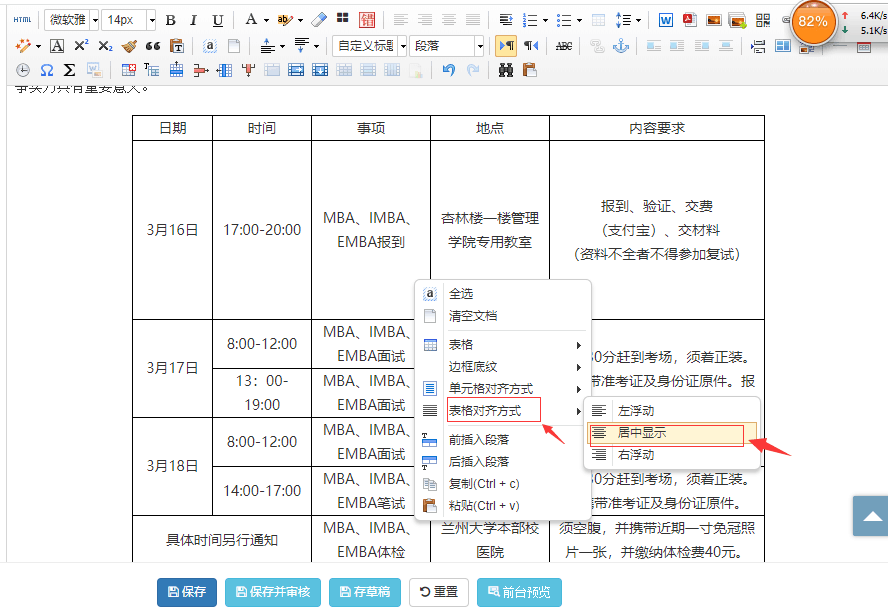The width and height of the screenshot is (888, 614).
Task: Open the font color picker arrow
Action: coord(265,20)
